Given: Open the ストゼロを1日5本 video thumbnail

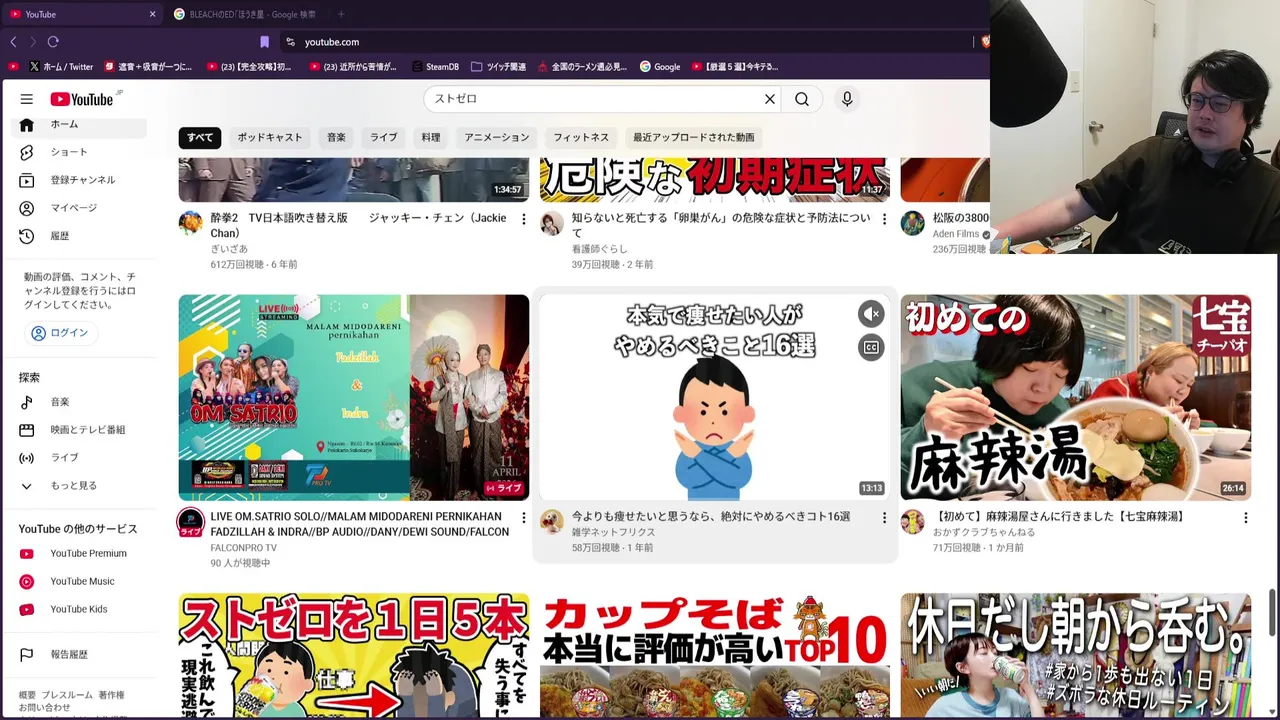Looking at the screenshot, I should coord(354,655).
